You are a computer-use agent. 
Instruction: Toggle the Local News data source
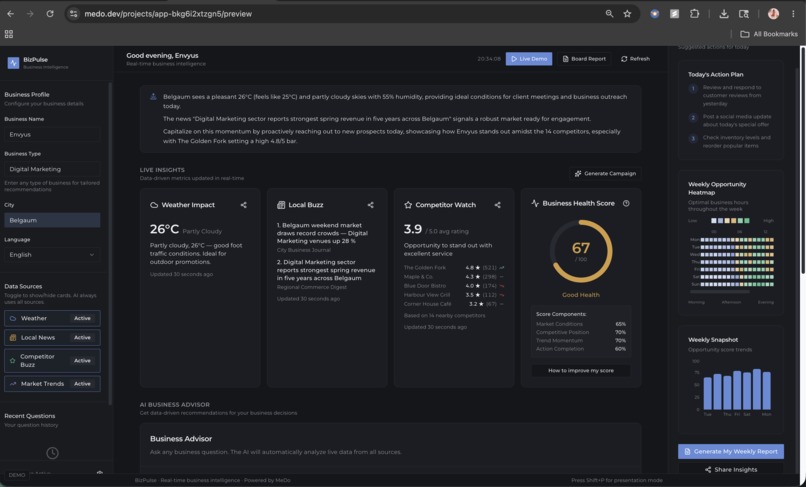pyautogui.click(x=52, y=337)
